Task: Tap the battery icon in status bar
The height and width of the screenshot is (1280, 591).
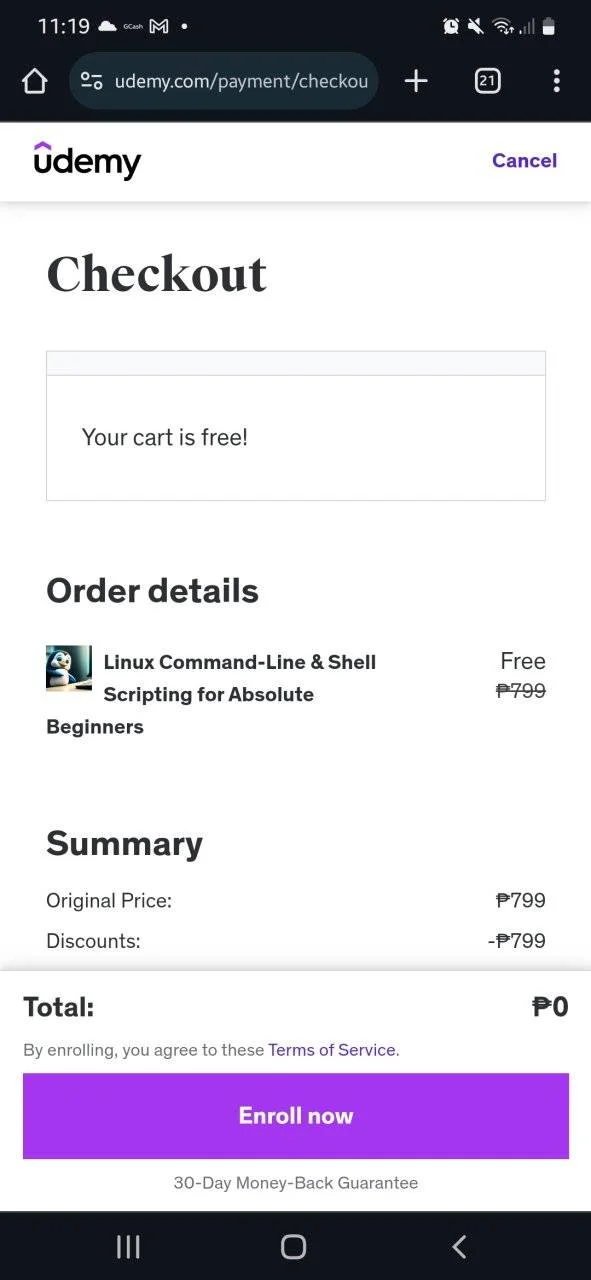Action: (x=548, y=26)
